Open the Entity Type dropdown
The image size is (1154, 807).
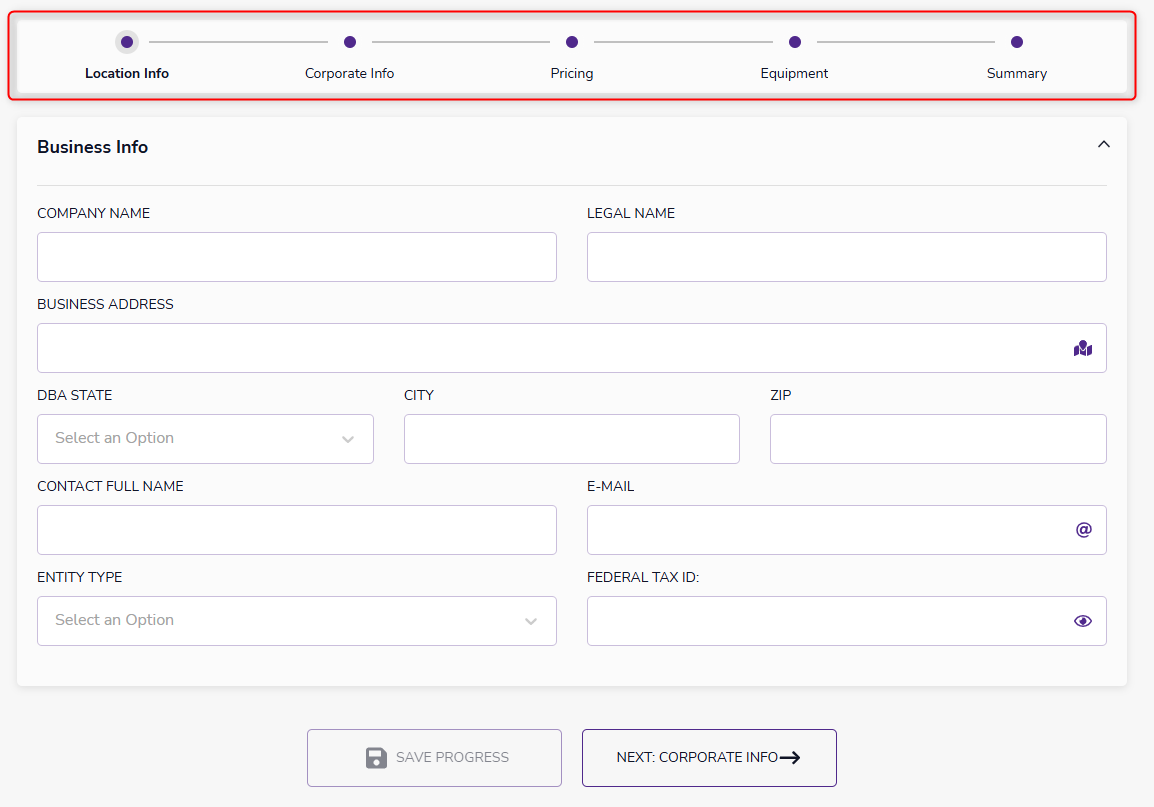(x=296, y=621)
